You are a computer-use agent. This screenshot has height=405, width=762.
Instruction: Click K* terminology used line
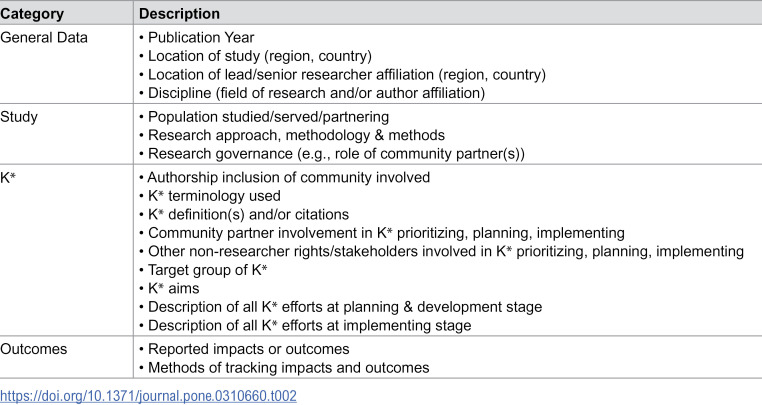[210, 196]
